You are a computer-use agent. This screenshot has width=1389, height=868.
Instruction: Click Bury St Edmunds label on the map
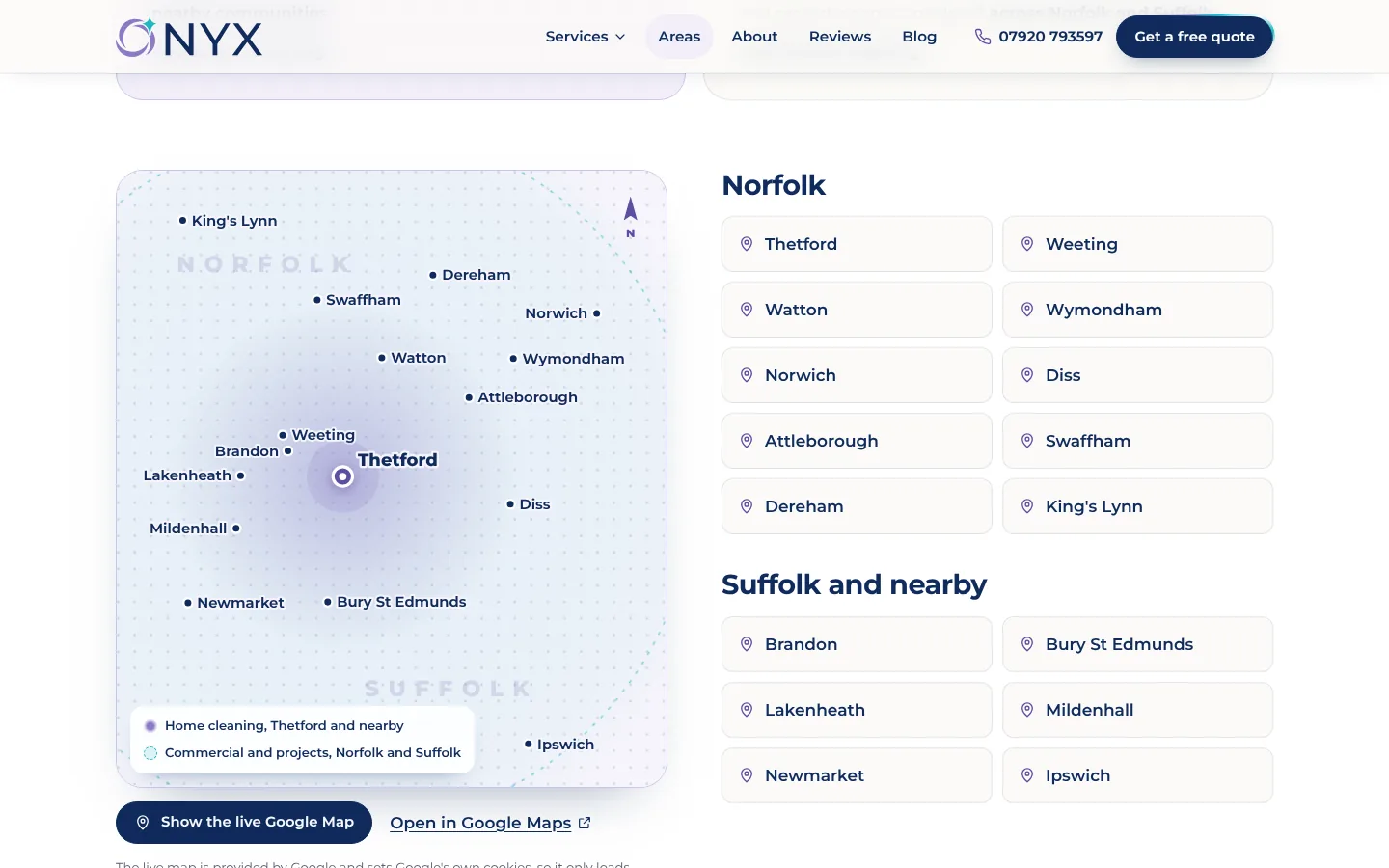coord(401,602)
